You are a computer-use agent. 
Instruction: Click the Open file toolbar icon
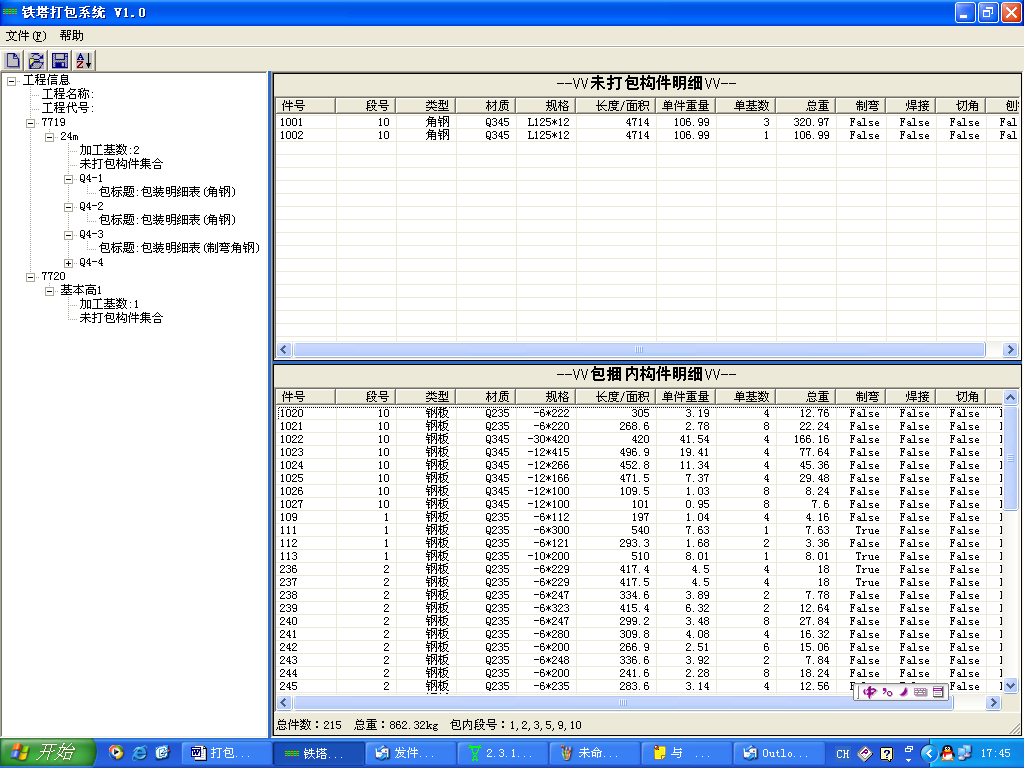[x=36, y=61]
